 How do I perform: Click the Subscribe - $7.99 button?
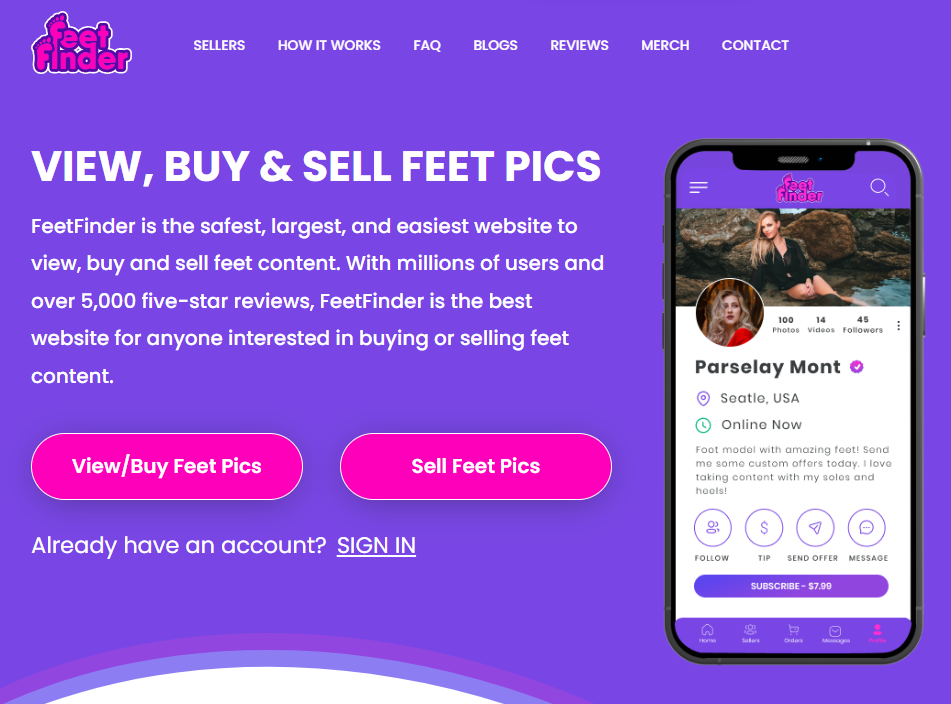pos(791,586)
